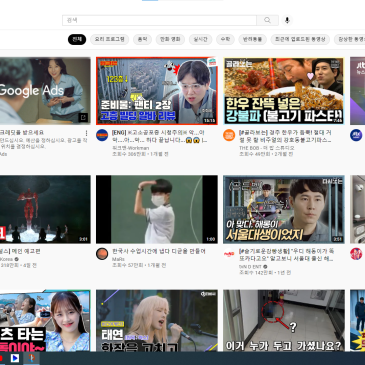Focus the 검색 search input field
This screenshot has width=365, height=365.
click(x=159, y=20)
